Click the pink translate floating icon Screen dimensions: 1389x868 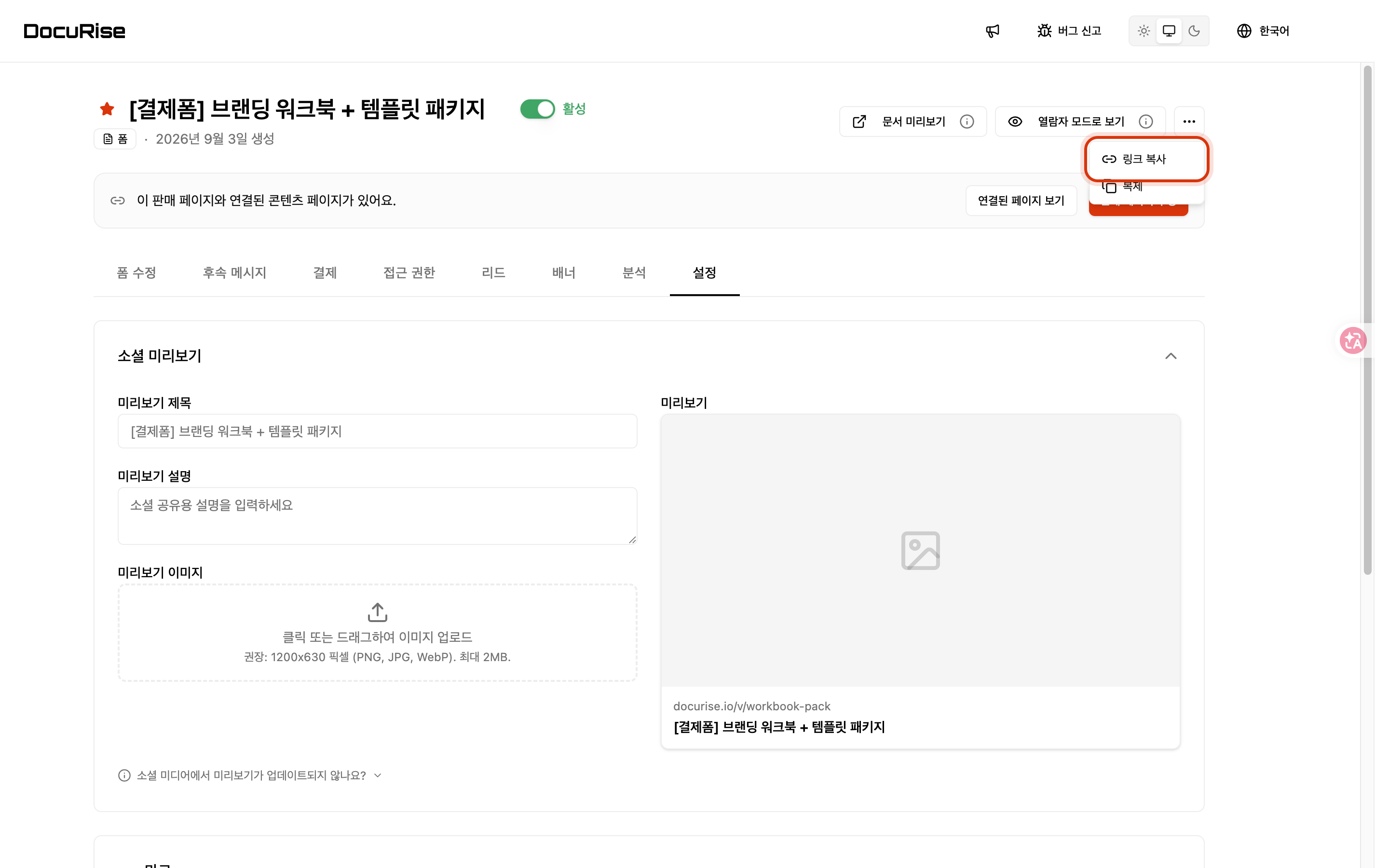click(1353, 341)
